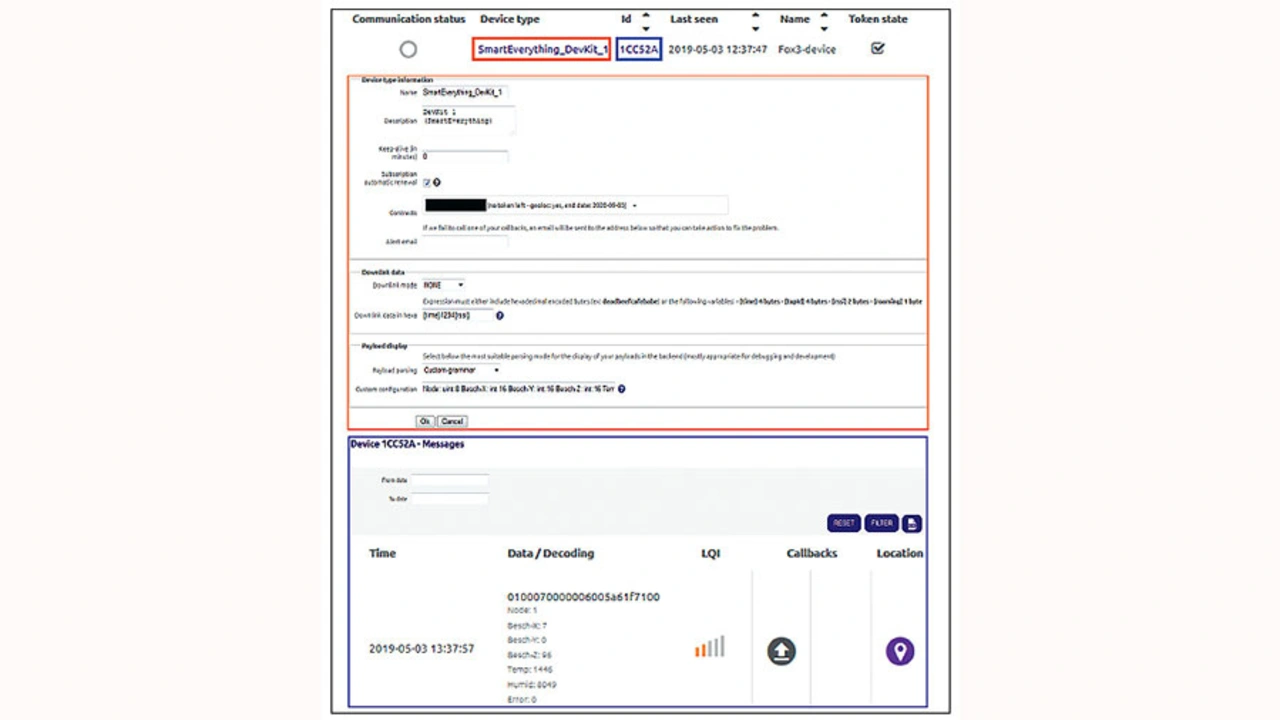Sort devices by Id column arrows
This screenshot has width=1280, height=720.
(646, 20)
